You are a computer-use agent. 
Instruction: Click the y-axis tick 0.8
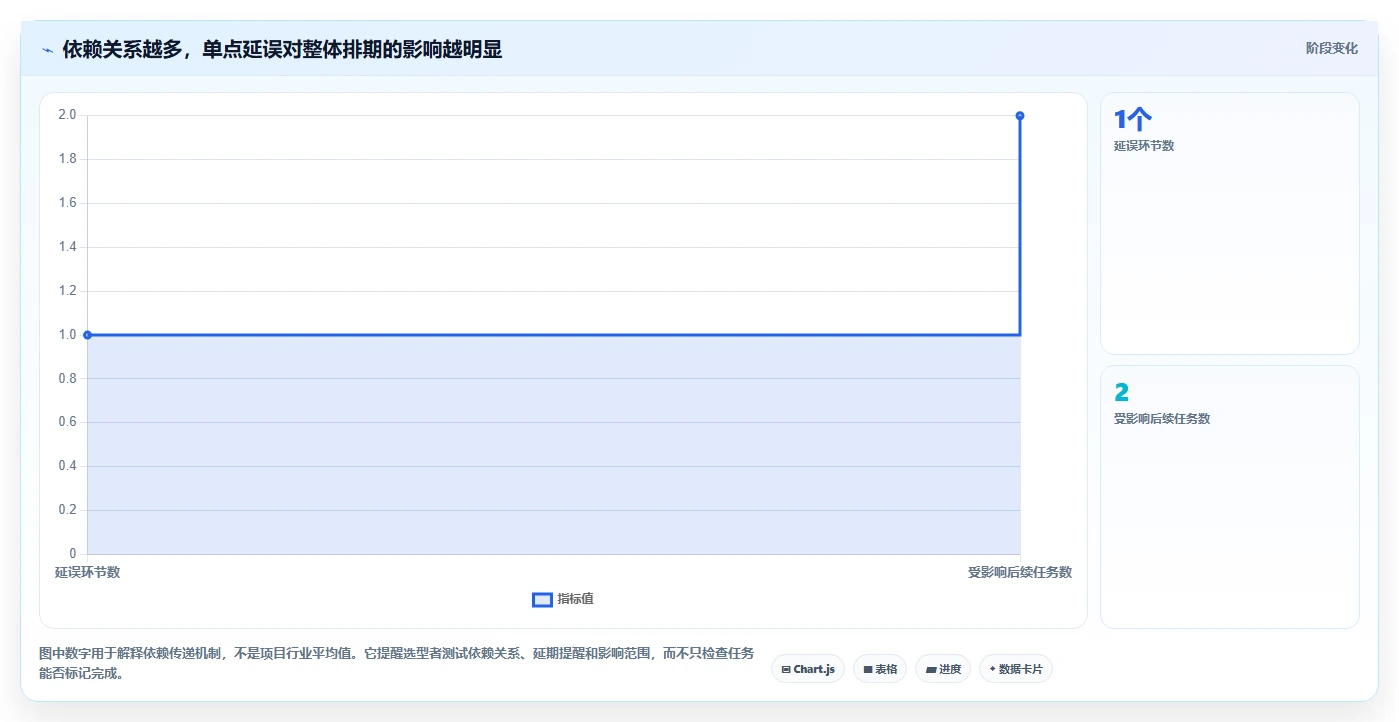[67, 378]
